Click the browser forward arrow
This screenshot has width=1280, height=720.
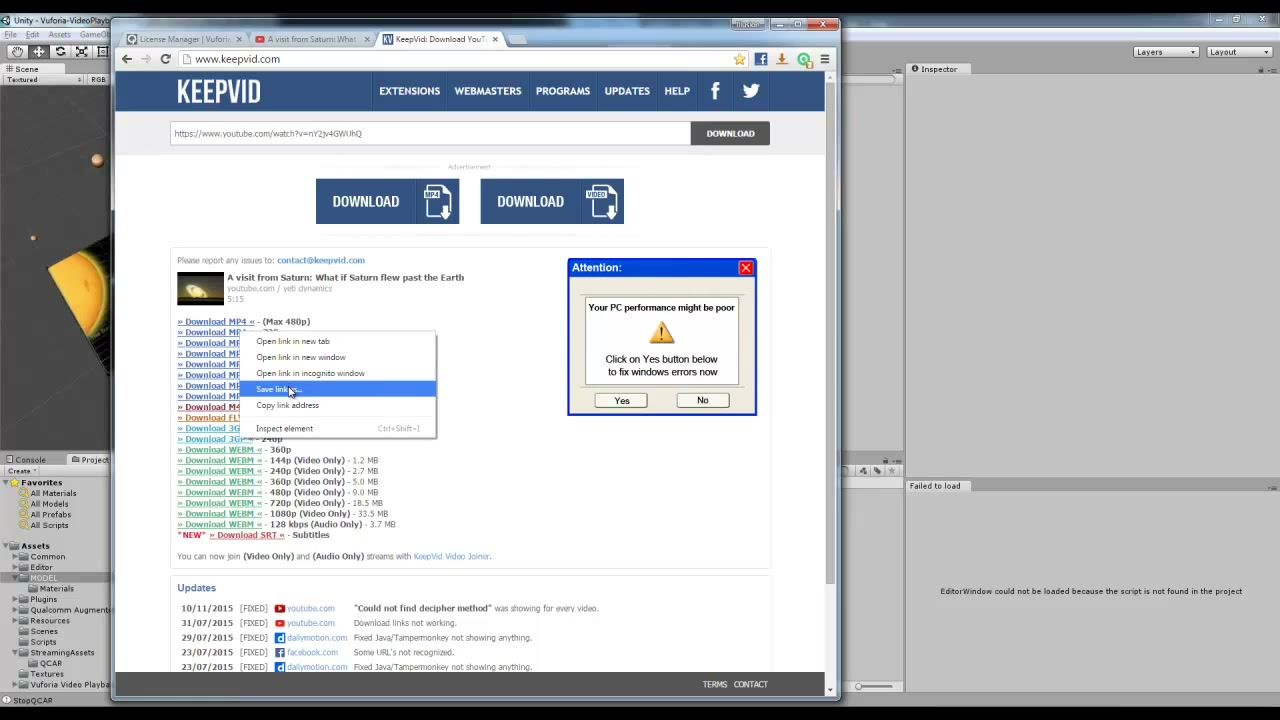pyautogui.click(x=146, y=59)
